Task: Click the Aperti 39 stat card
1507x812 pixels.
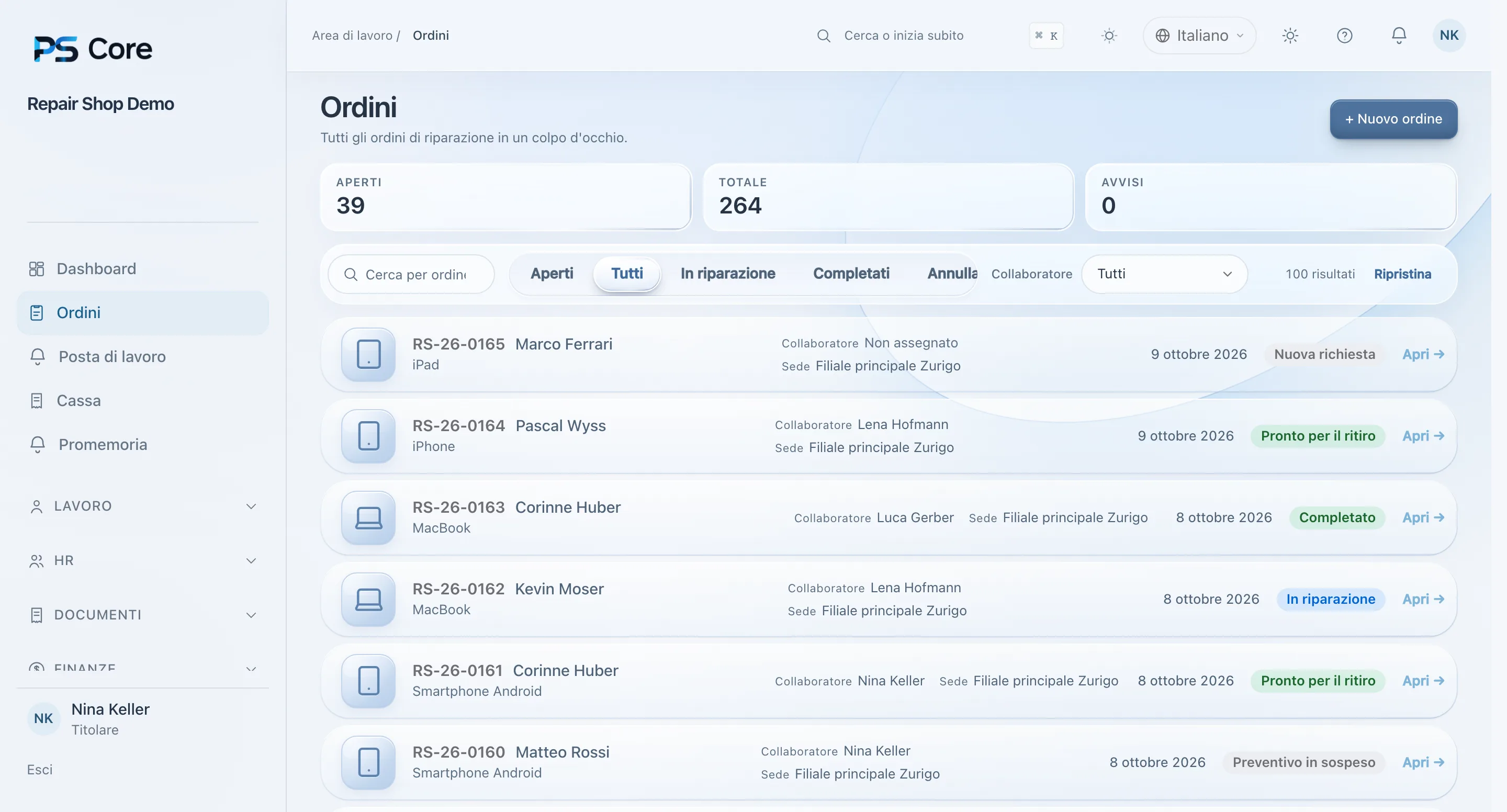Action: 505,197
